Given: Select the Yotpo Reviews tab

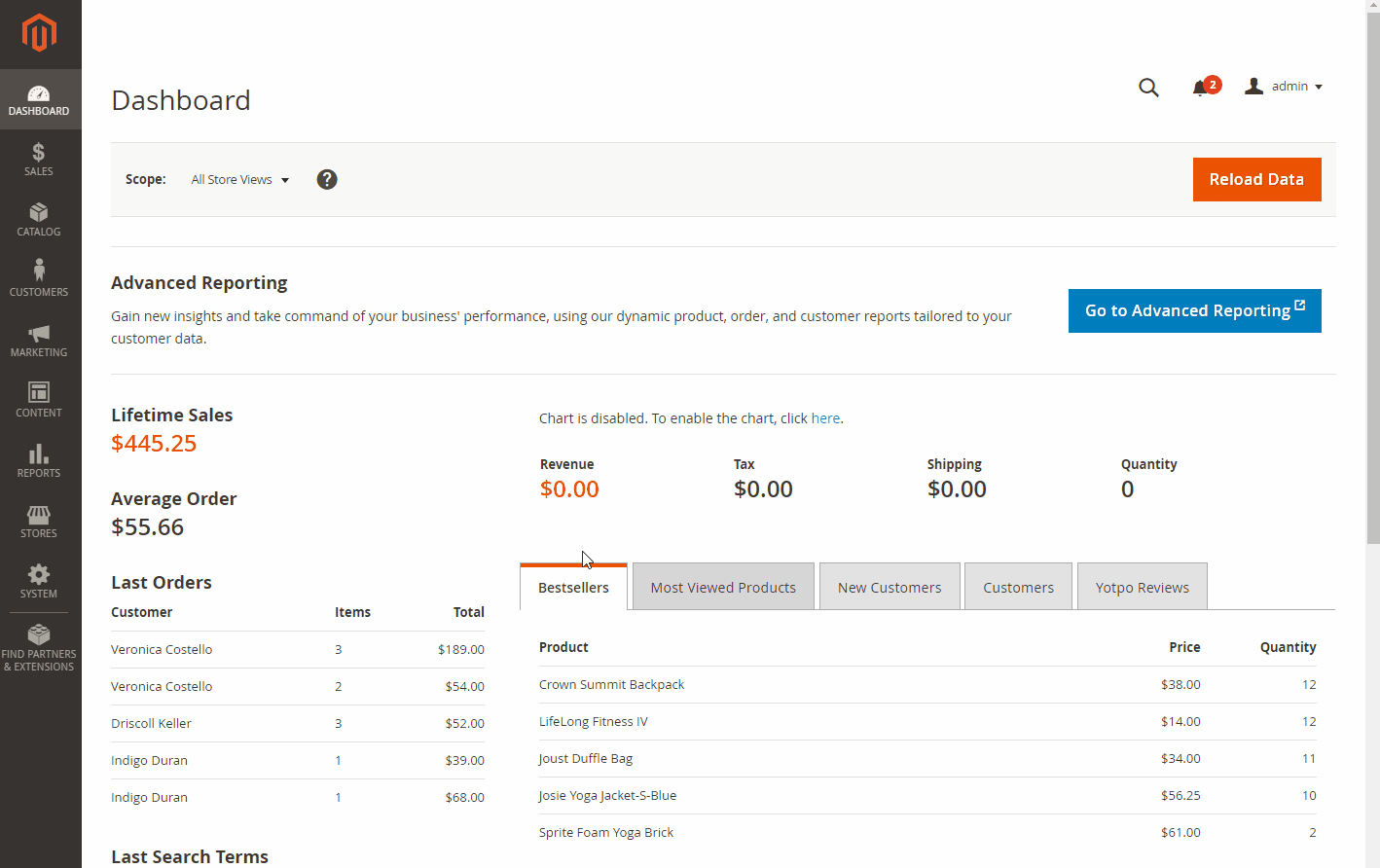Looking at the screenshot, I should tap(1142, 587).
